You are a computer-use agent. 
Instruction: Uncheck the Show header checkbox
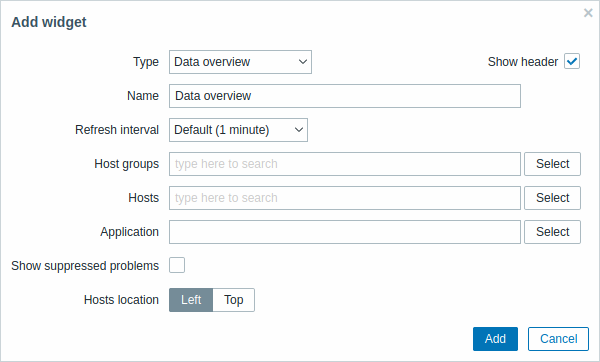pyautogui.click(x=572, y=61)
